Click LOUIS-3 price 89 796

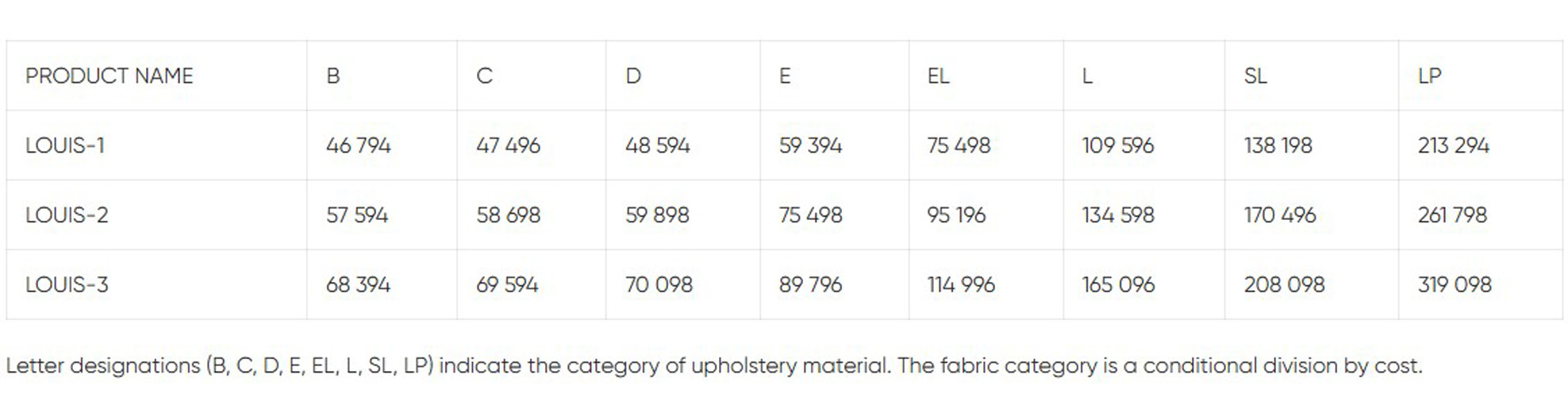[810, 285]
